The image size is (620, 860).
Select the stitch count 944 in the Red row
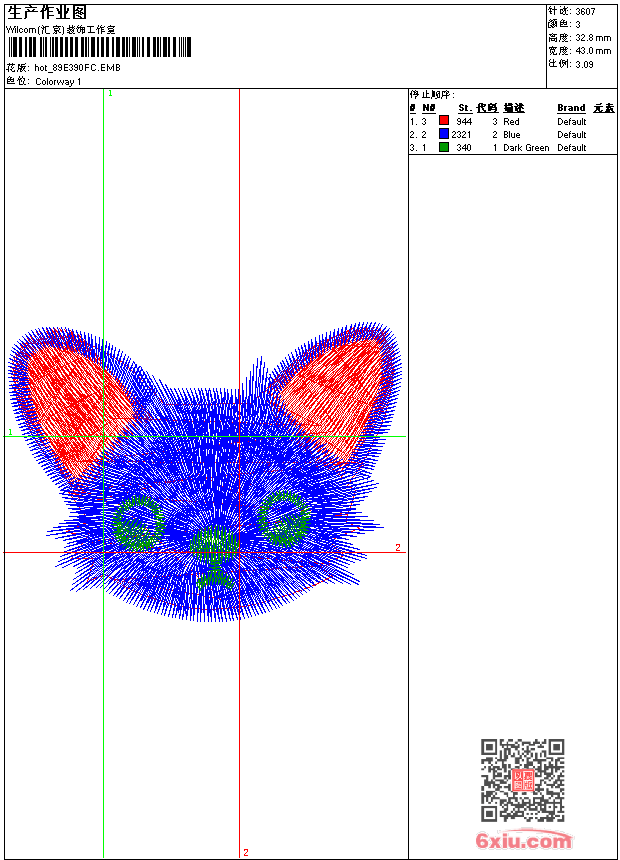tap(464, 122)
